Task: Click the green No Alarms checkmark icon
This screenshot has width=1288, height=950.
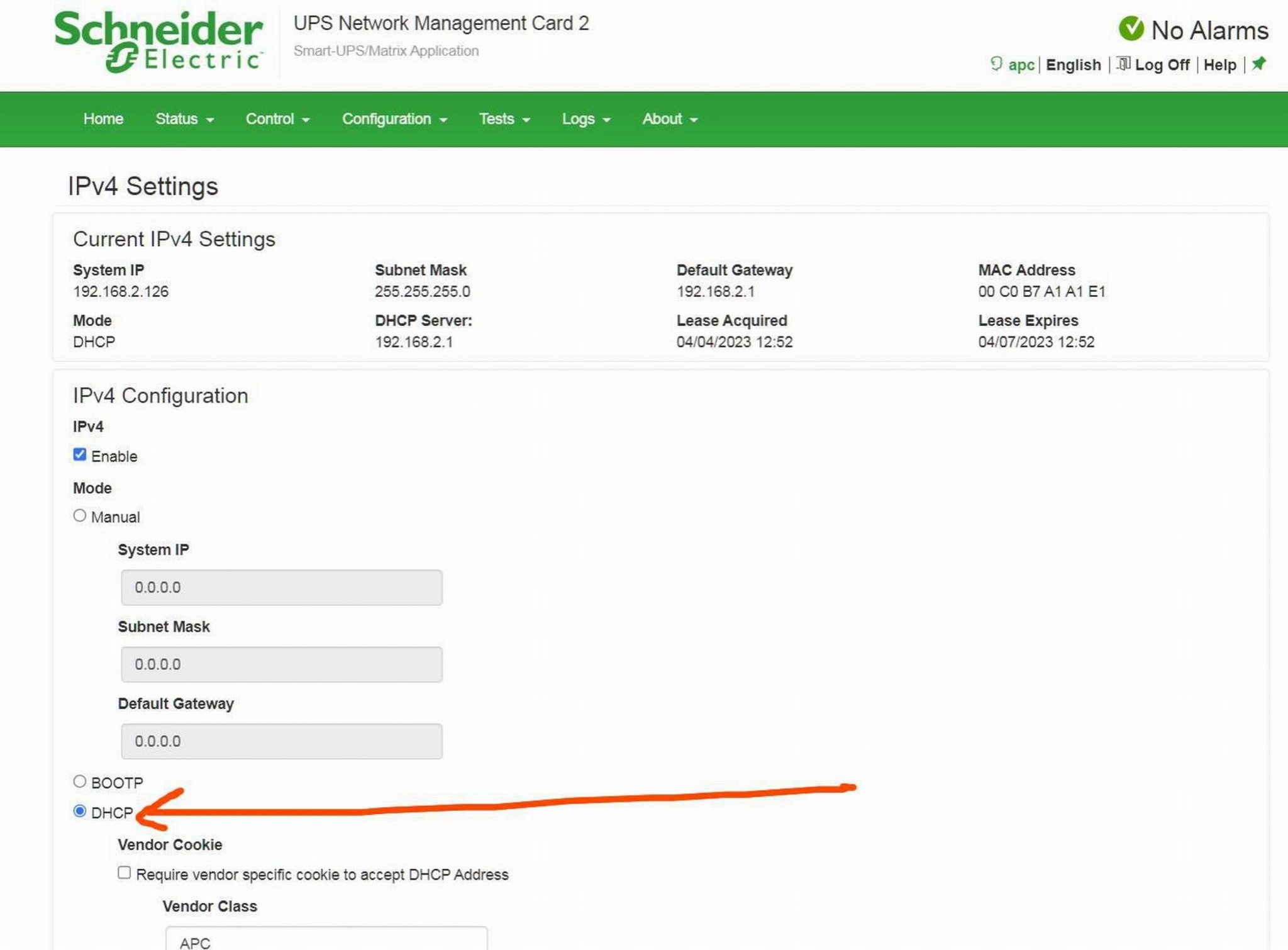Action: coord(1131,28)
